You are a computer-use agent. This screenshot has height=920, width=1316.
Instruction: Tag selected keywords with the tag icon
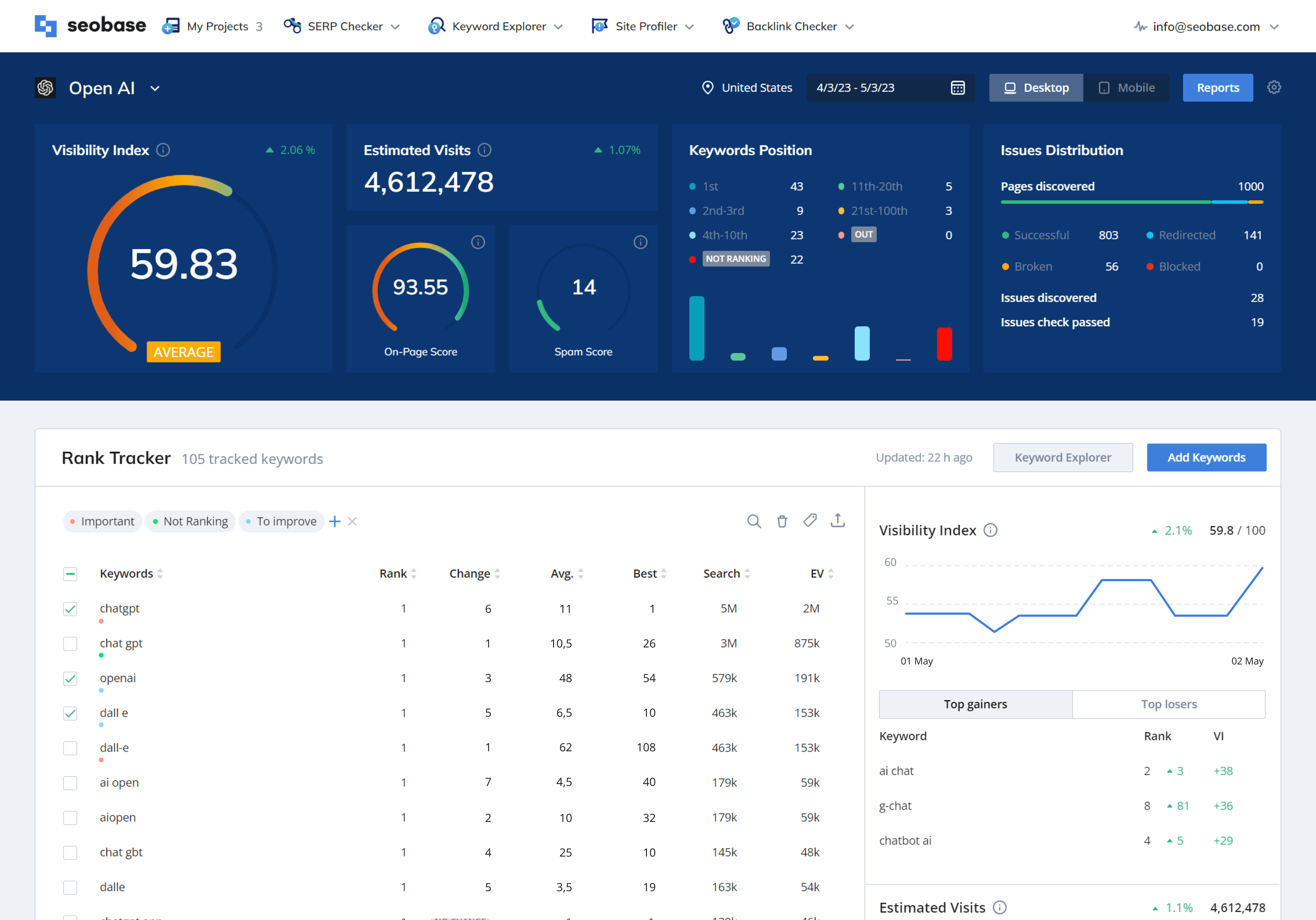(x=810, y=520)
